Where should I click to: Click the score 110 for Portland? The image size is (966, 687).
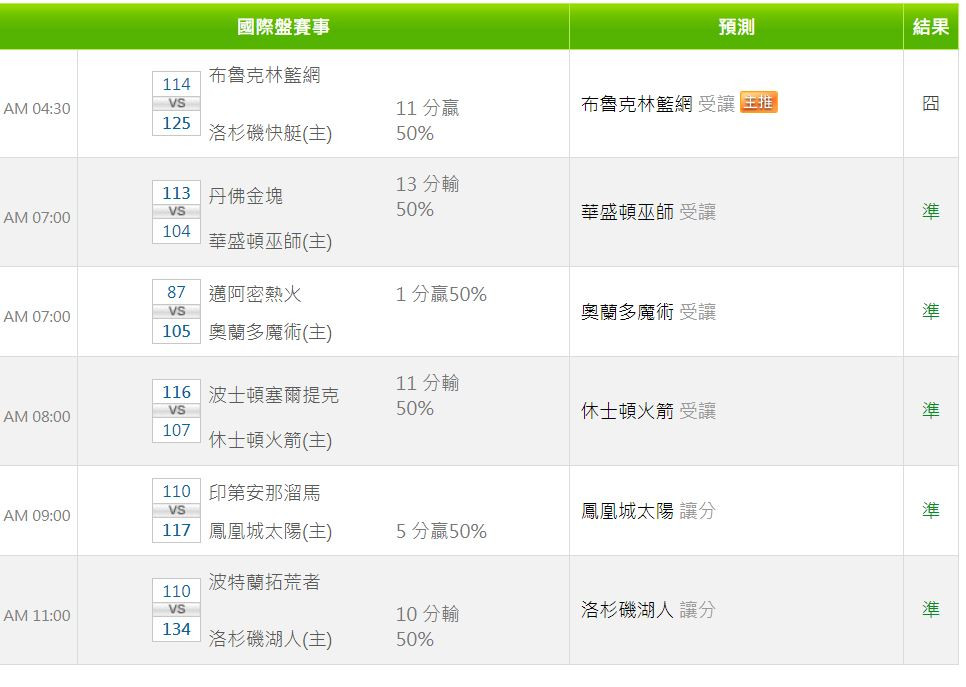[176, 591]
